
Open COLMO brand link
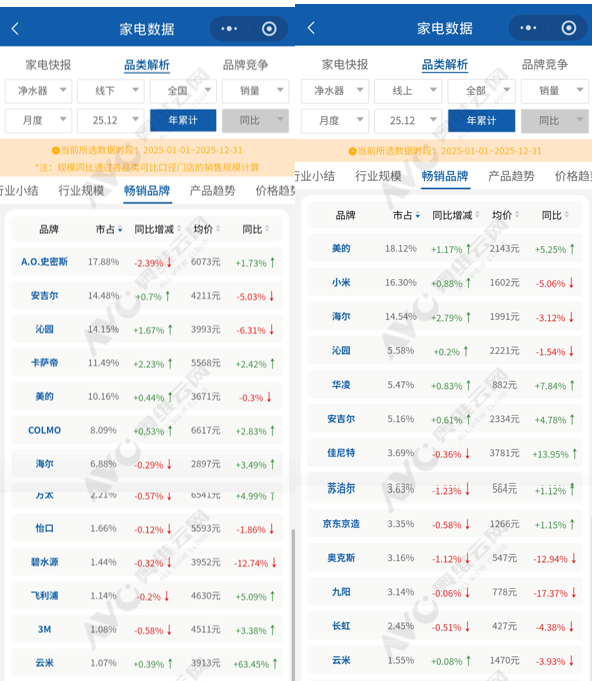[x=44, y=430]
